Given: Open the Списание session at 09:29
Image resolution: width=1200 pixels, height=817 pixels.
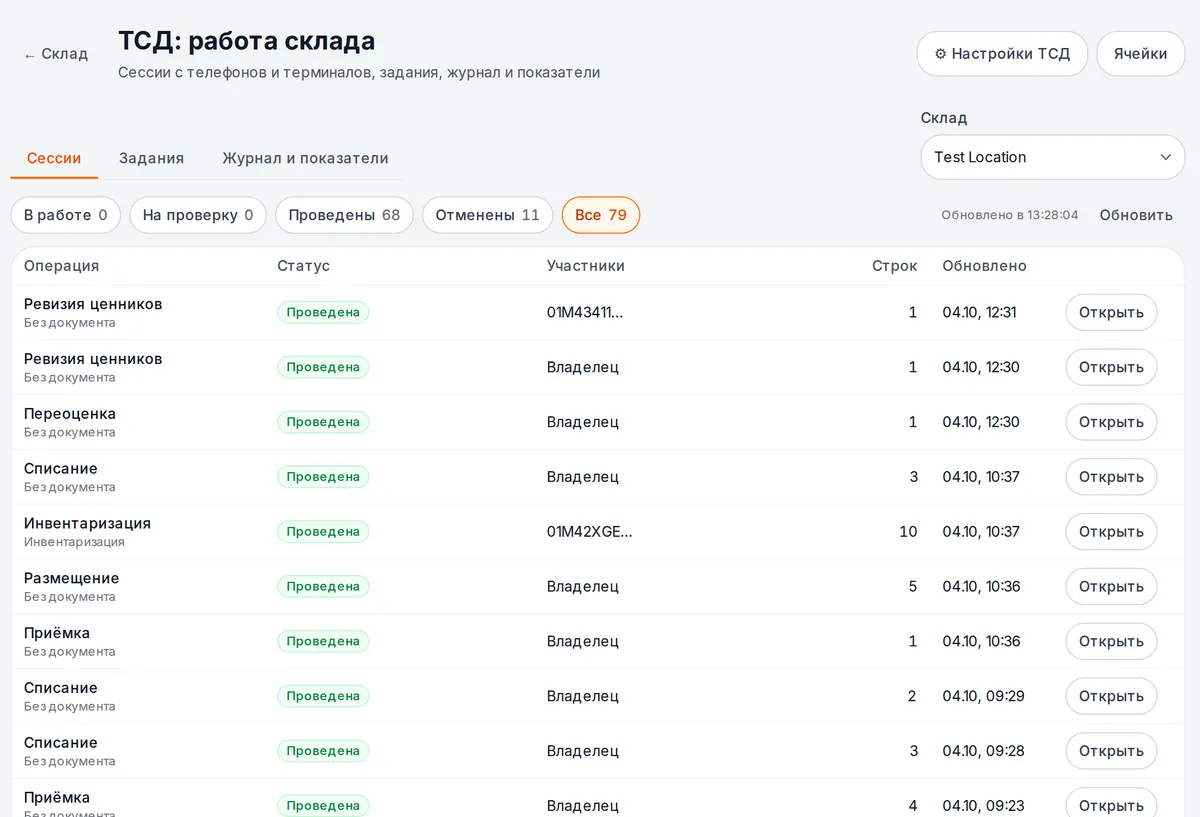Looking at the screenshot, I should 1111,696.
